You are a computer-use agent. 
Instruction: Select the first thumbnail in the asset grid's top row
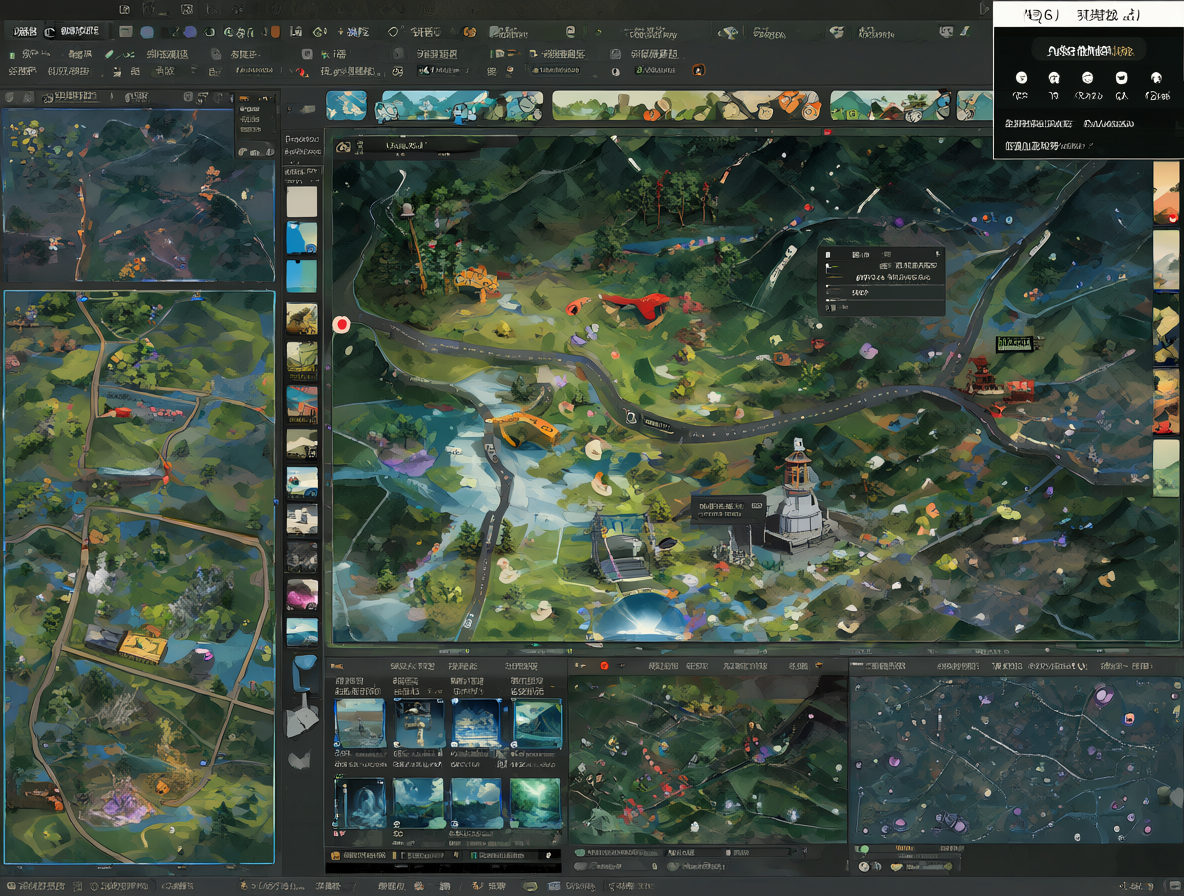360,723
